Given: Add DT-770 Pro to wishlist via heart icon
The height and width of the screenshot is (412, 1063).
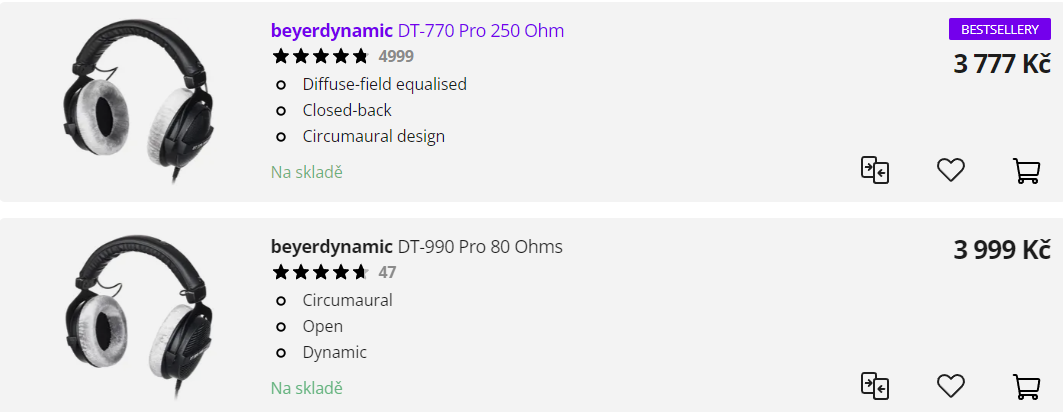Looking at the screenshot, I should pyautogui.click(x=950, y=169).
